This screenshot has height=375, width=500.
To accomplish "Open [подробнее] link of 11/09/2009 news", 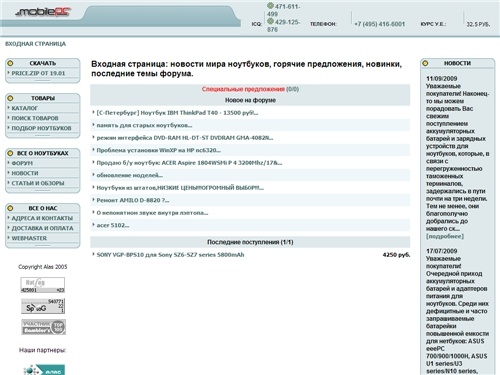I will point(445,236).
